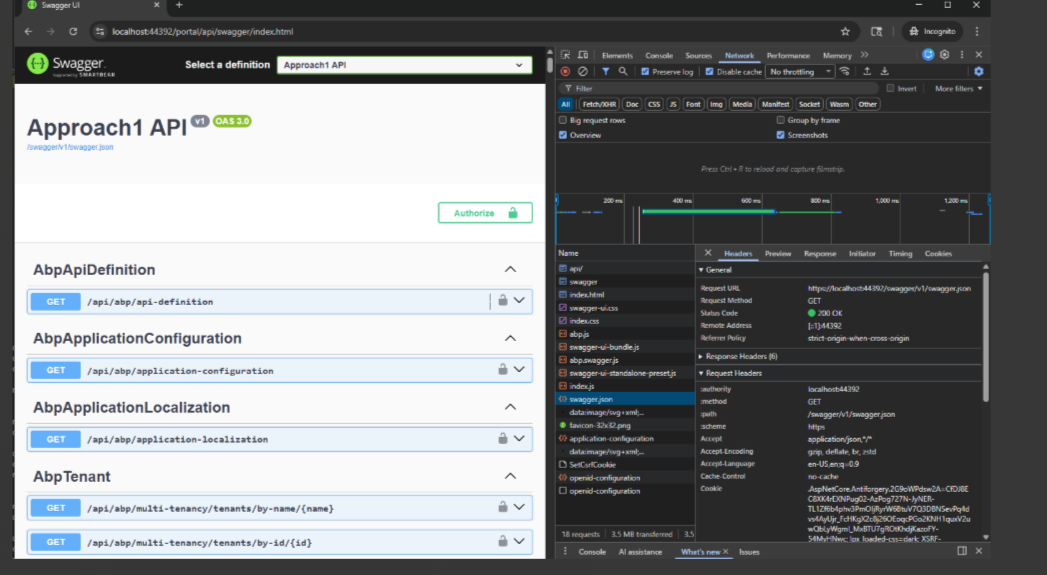Clear the network log
This screenshot has height=575, width=1047.
pos(582,72)
